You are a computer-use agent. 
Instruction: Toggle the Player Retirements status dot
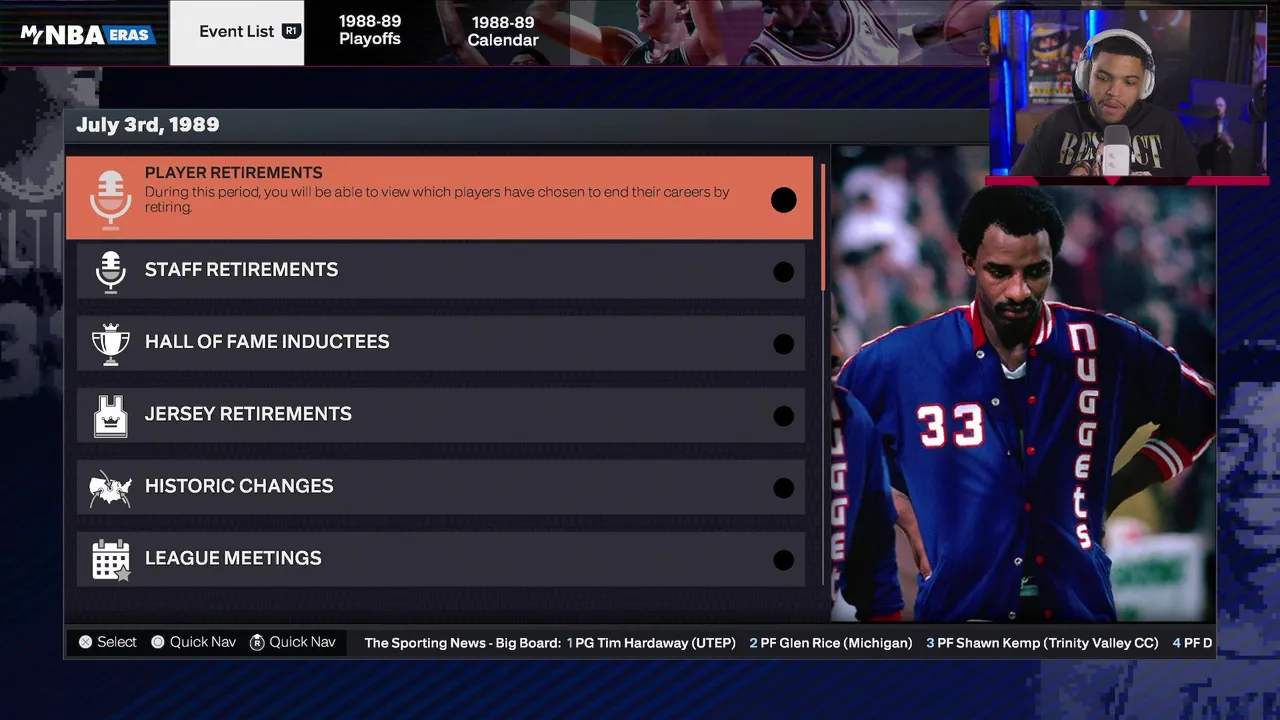(x=784, y=200)
